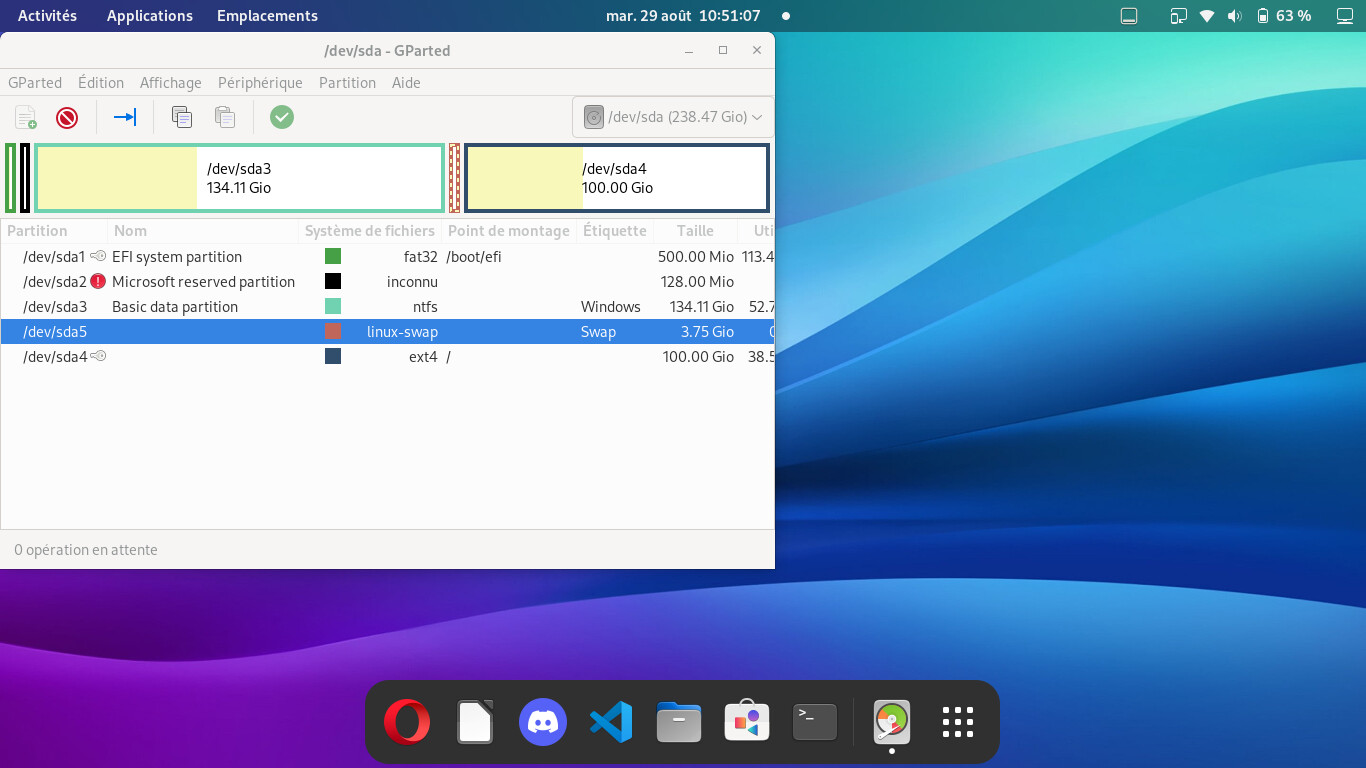
Task: Sort by Système de fichiers column header
Action: tap(370, 231)
